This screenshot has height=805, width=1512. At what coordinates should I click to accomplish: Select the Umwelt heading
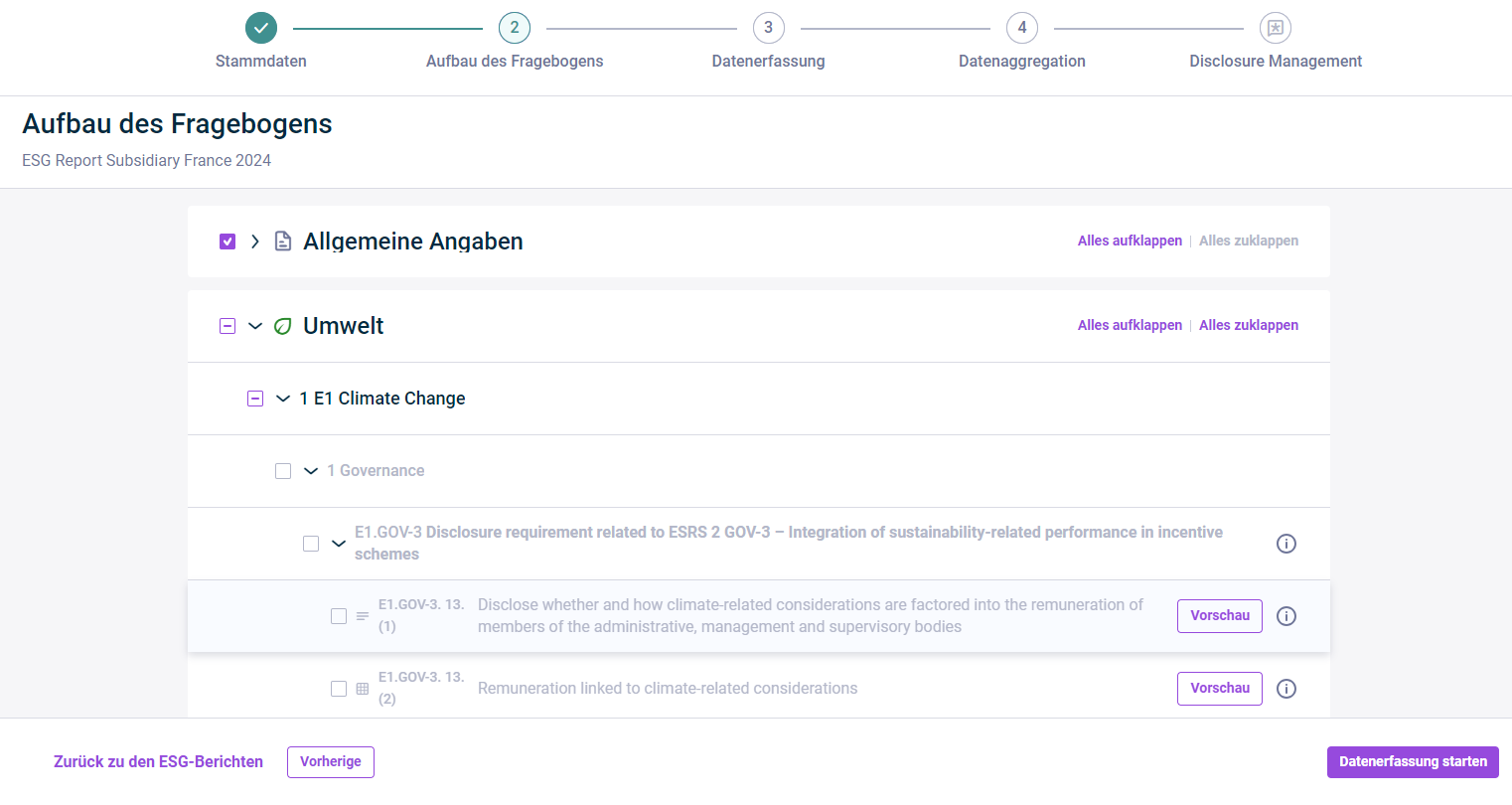point(344,326)
